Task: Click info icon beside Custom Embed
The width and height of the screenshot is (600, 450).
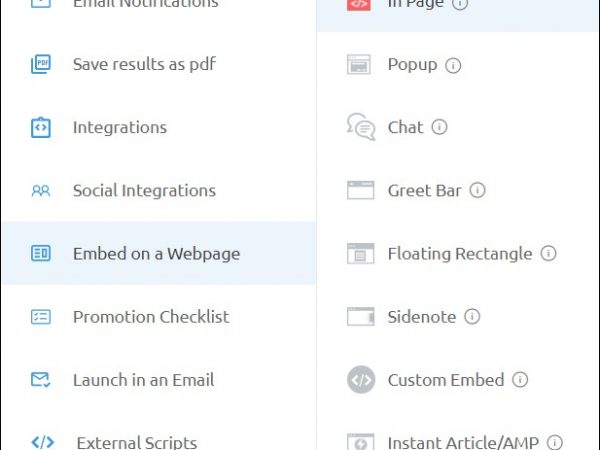Action: point(520,380)
